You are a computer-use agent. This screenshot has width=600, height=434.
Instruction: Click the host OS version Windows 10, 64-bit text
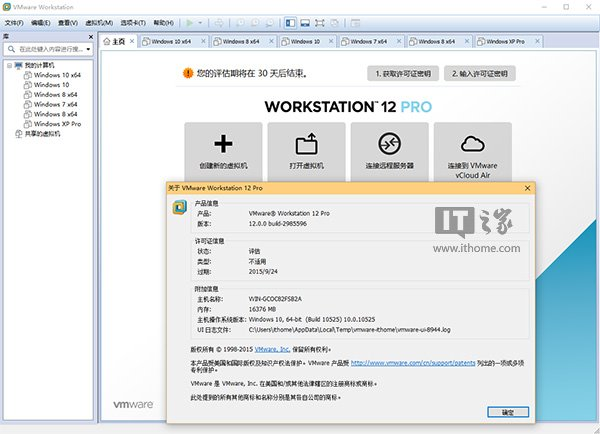312,320
